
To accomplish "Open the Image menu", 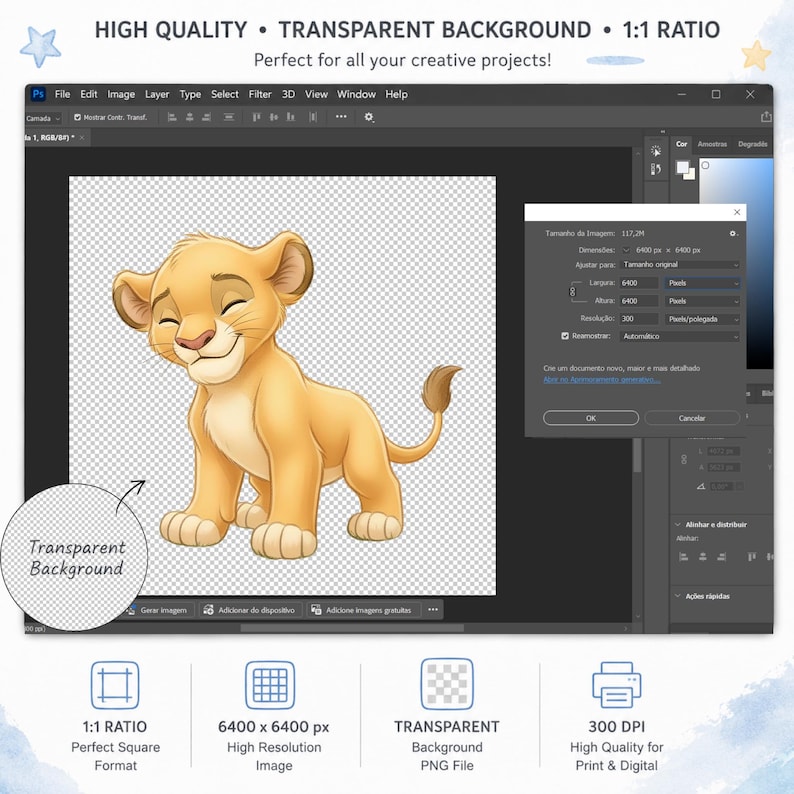I will coord(121,94).
